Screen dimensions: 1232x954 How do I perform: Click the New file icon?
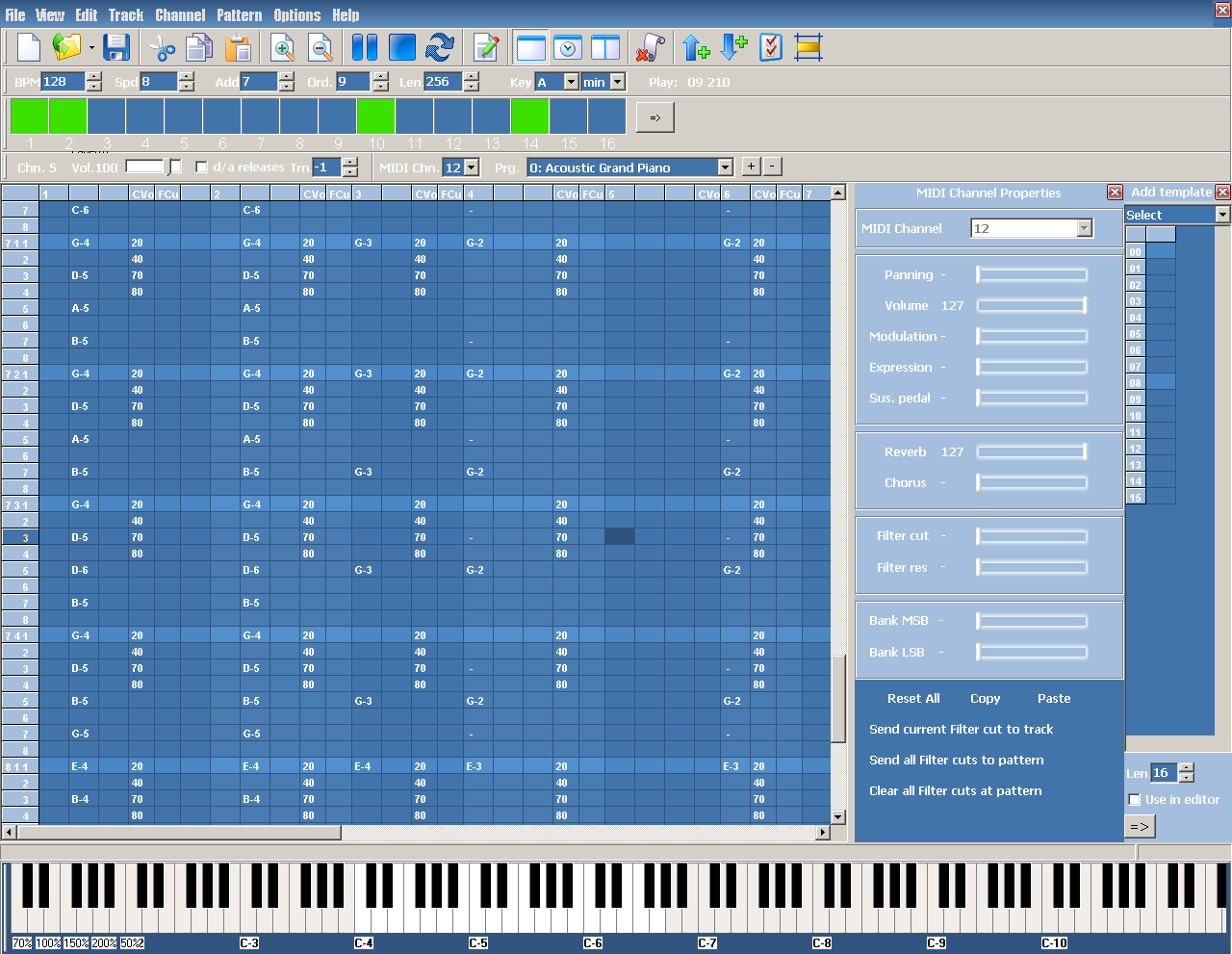[29, 47]
